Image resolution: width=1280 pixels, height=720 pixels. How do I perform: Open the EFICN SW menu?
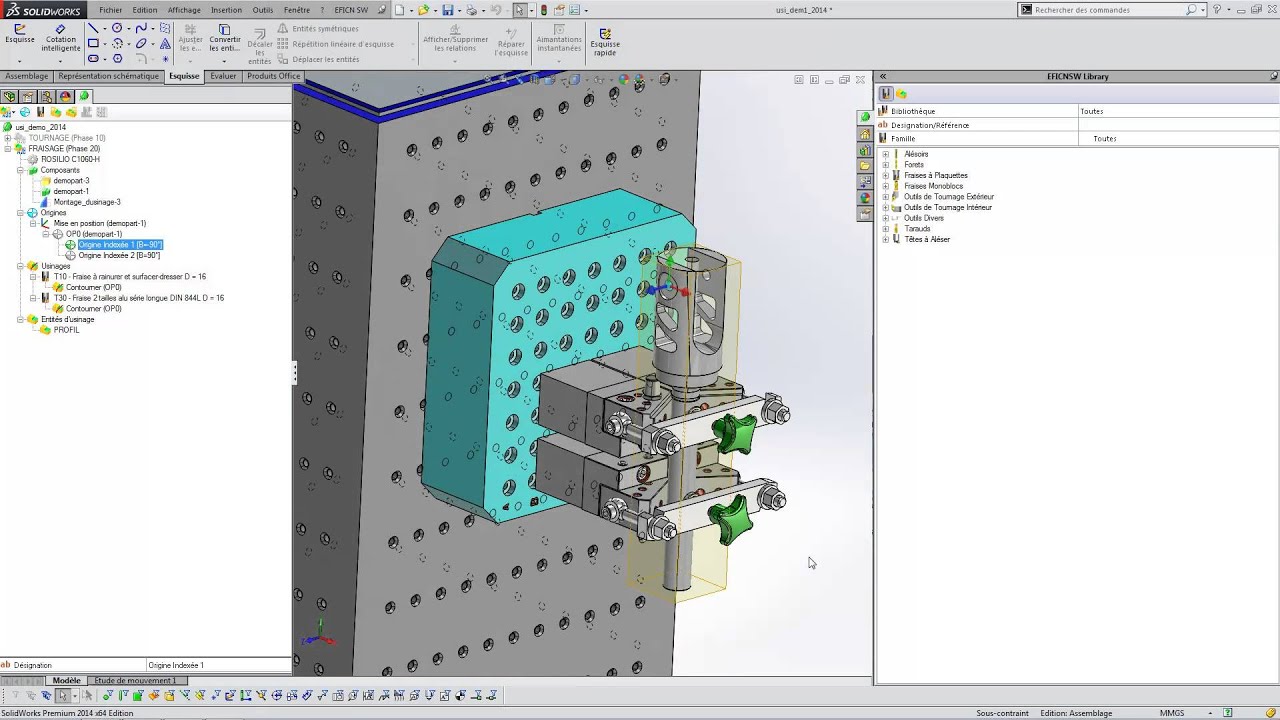tap(351, 10)
